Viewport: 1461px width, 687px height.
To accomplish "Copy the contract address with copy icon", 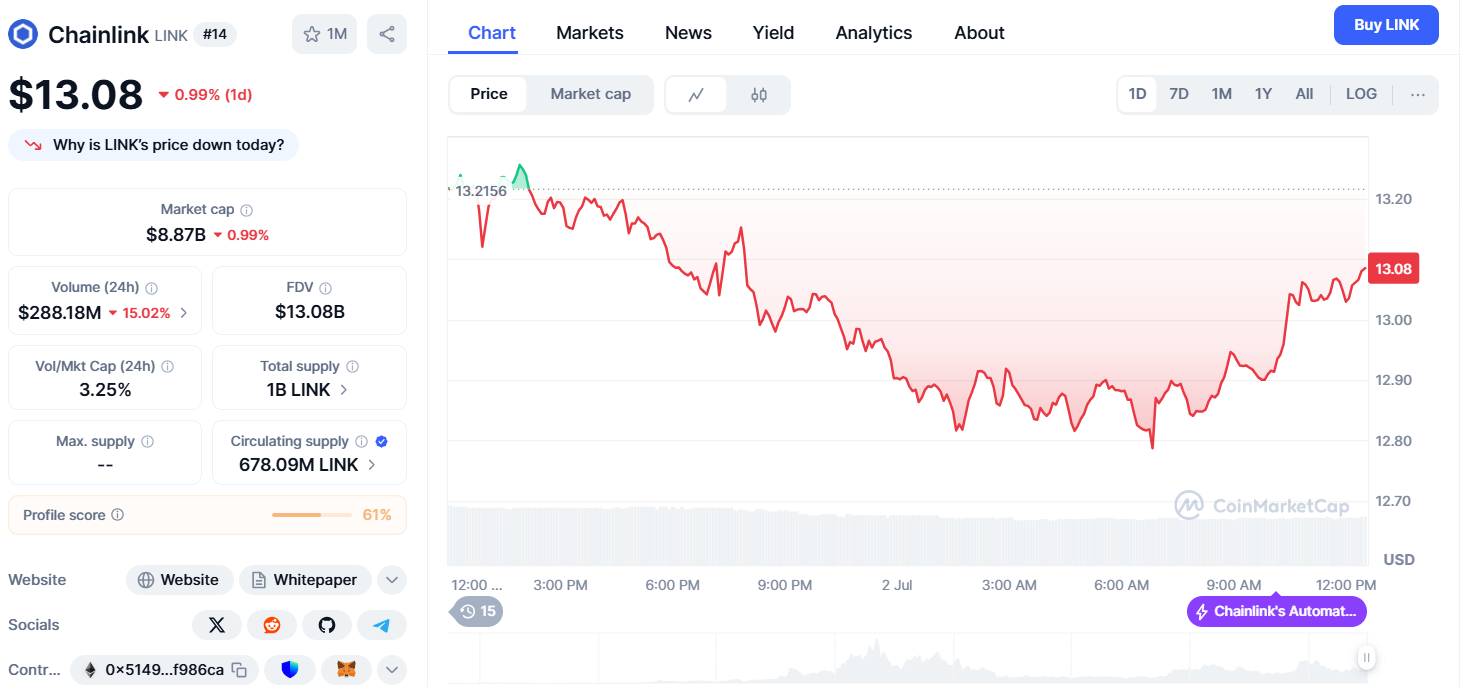I will tap(239, 670).
